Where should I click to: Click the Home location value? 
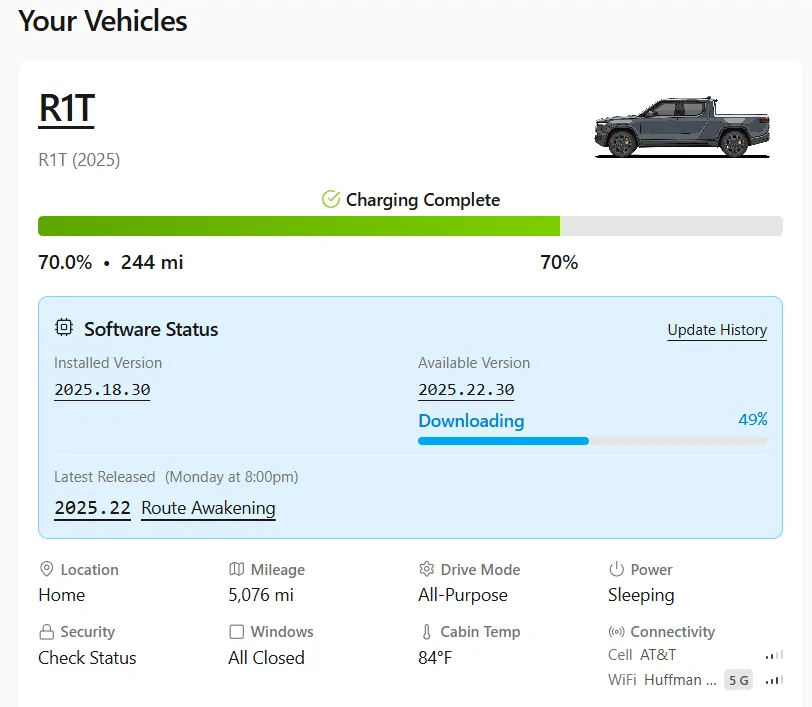click(62, 595)
